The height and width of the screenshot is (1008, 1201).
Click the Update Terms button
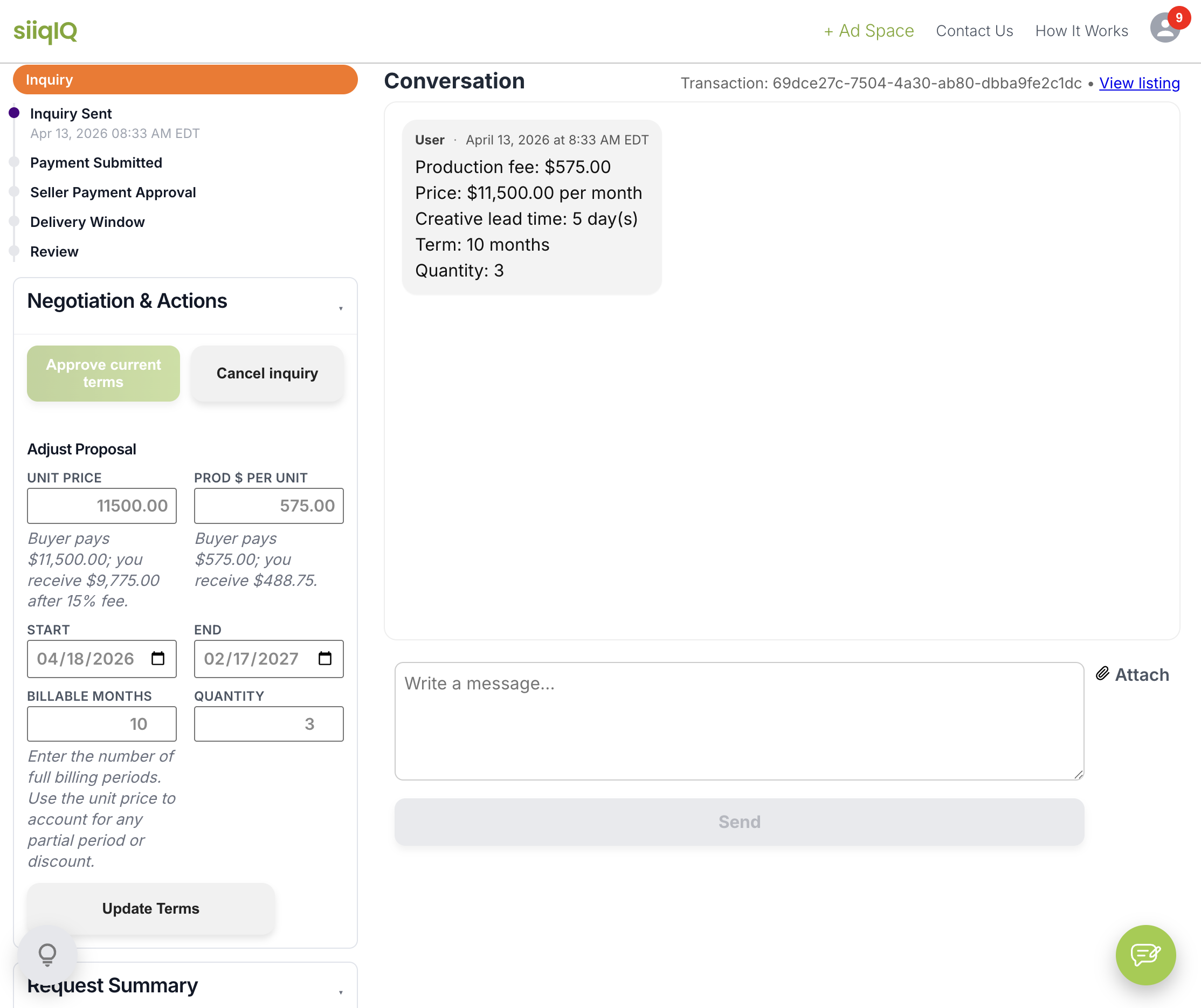pyautogui.click(x=151, y=908)
